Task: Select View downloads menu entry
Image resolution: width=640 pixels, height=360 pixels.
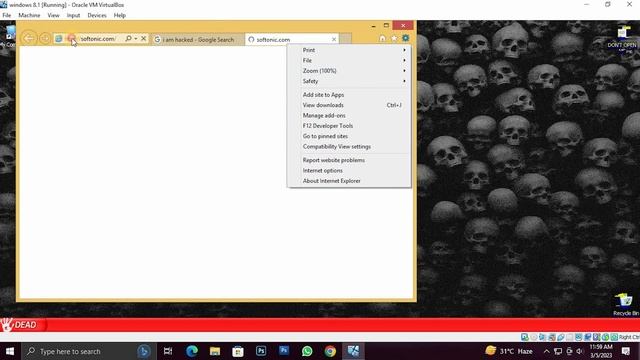Action: click(349, 105)
